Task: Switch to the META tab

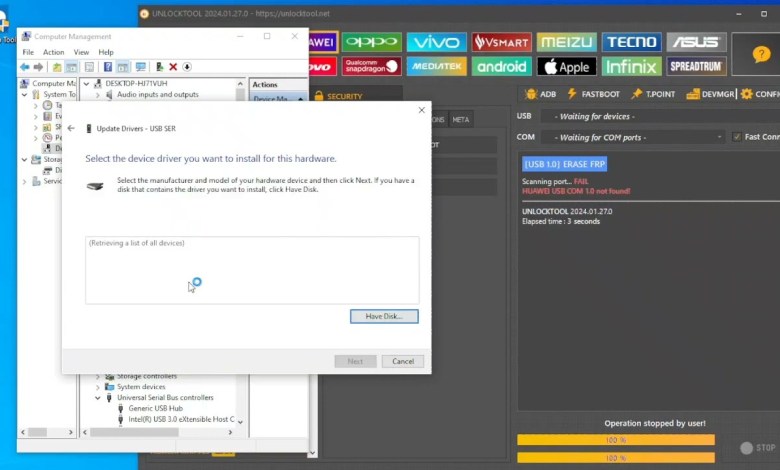Action: click(460, 119)
